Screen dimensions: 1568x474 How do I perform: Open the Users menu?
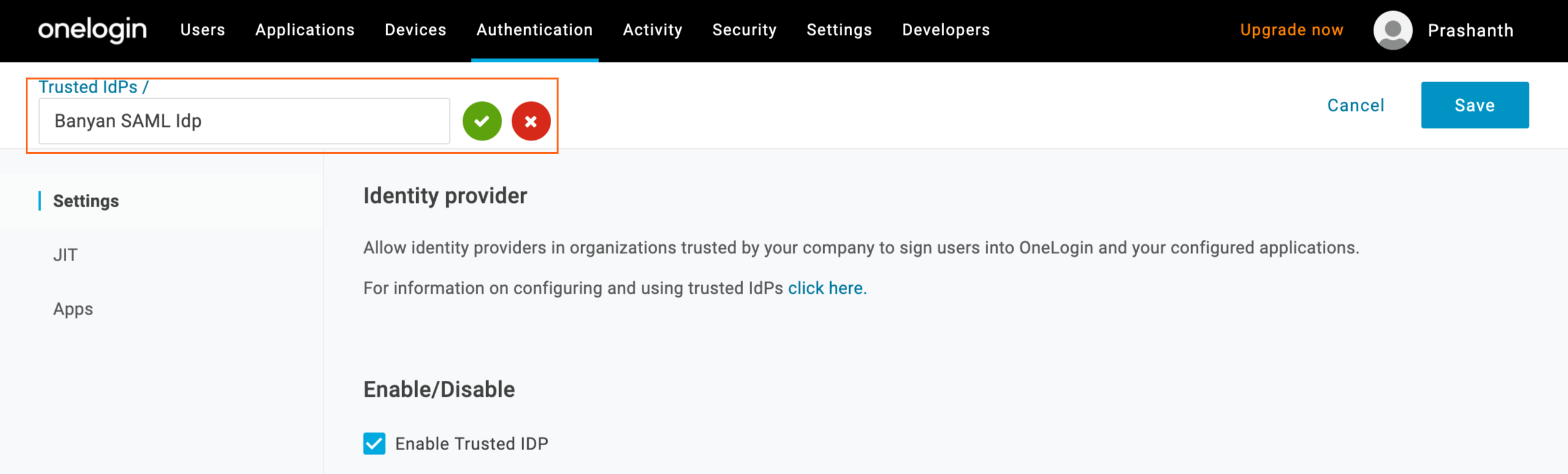[x=203, y=30]
